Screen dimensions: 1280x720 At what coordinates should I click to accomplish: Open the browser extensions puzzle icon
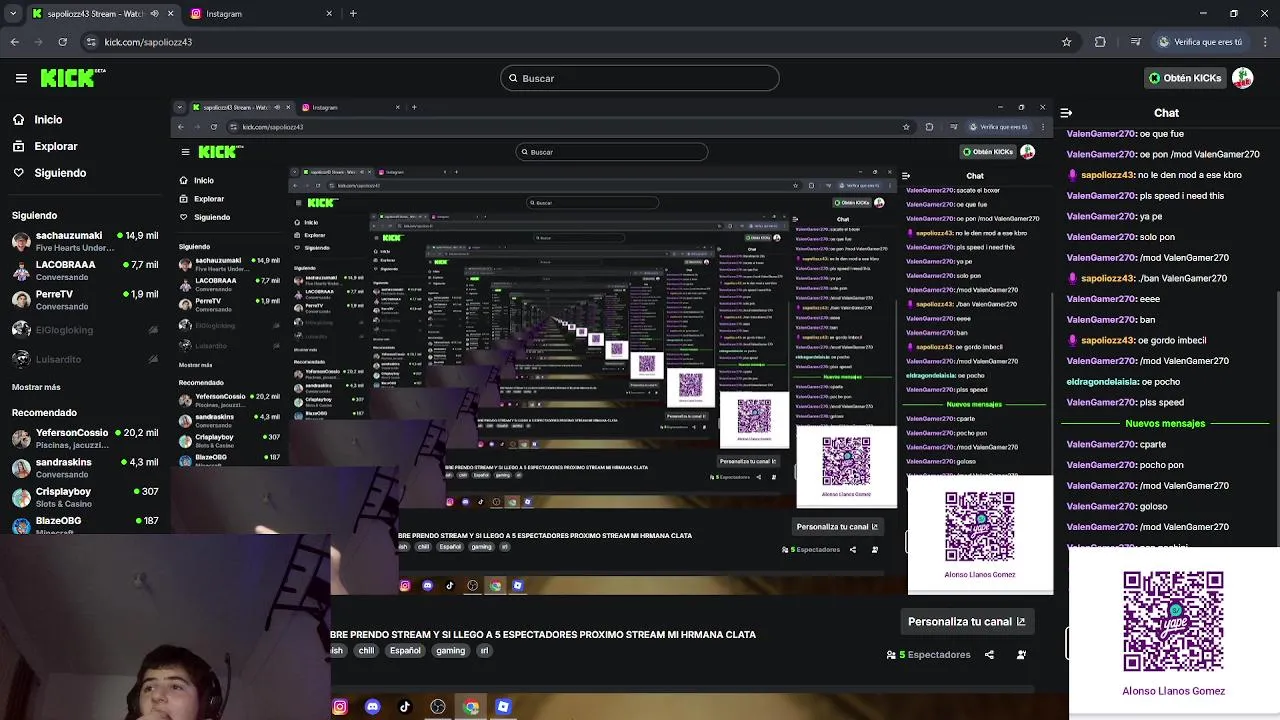1100,42
